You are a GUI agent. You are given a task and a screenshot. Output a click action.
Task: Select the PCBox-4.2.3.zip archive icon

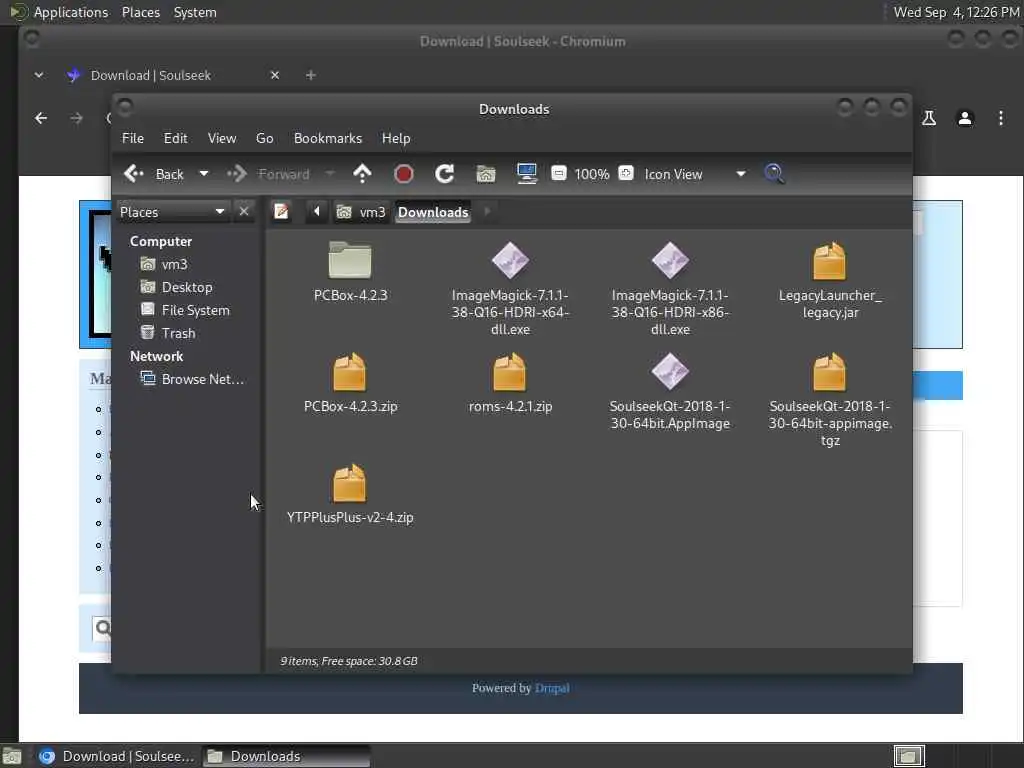coord(350,372)
